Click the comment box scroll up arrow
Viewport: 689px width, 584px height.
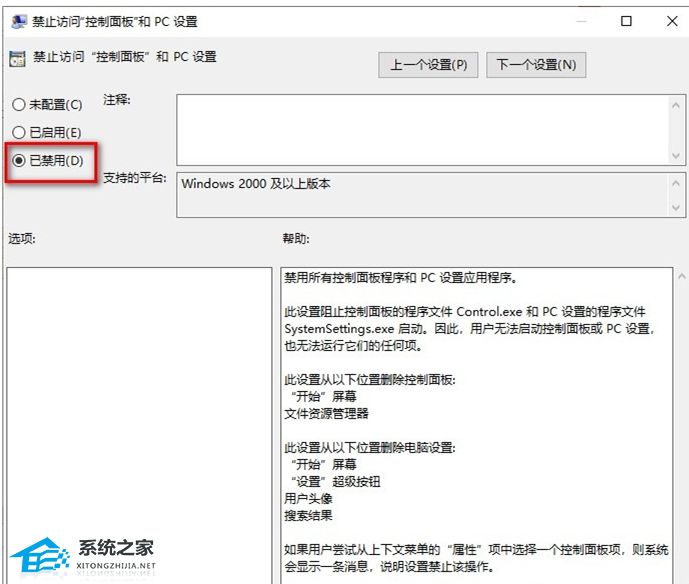[676, 105]
